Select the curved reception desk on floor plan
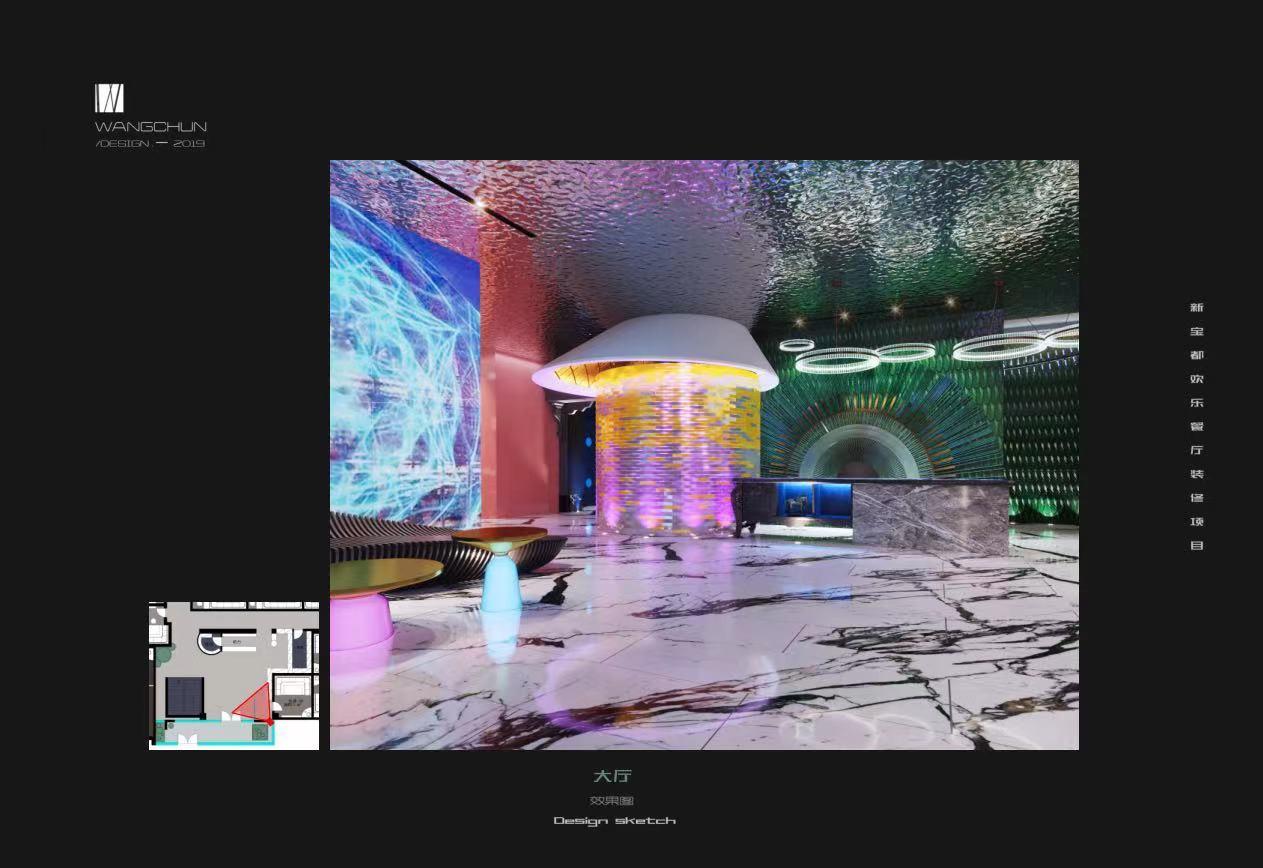Image resolution: width=1263 pixels, height=868 pixels. pyautogui.click(x=211, y=643)
